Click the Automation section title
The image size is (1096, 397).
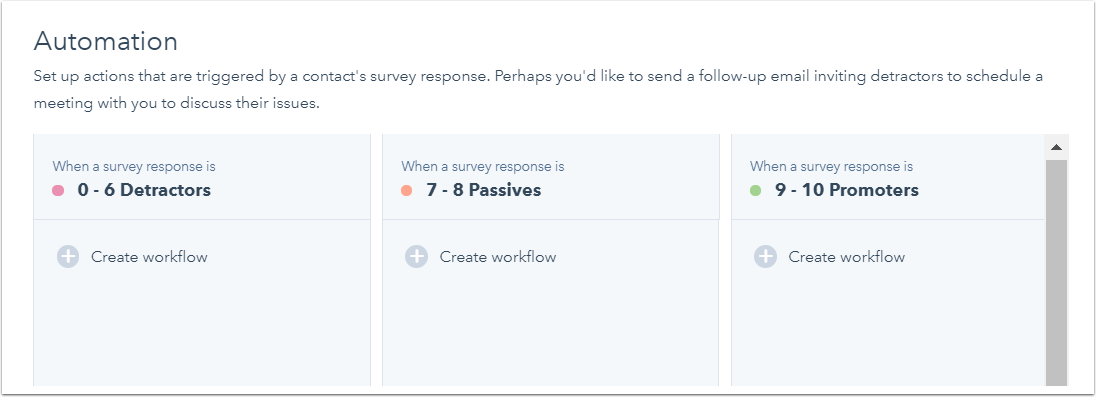(106, 41)
